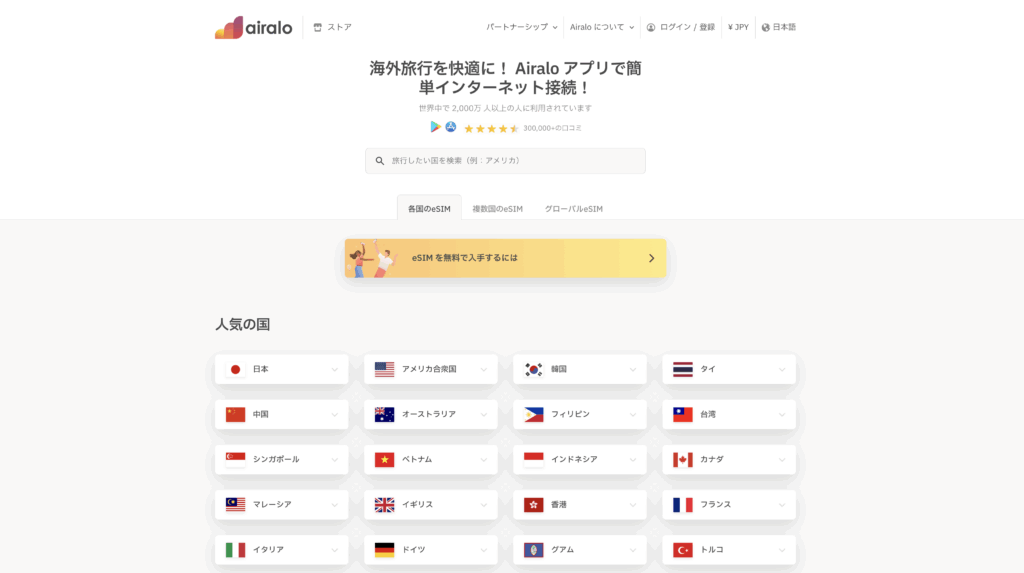Click the China flag icon
1024x573 pixels.
pyautogui.click(x=235, y=414)
